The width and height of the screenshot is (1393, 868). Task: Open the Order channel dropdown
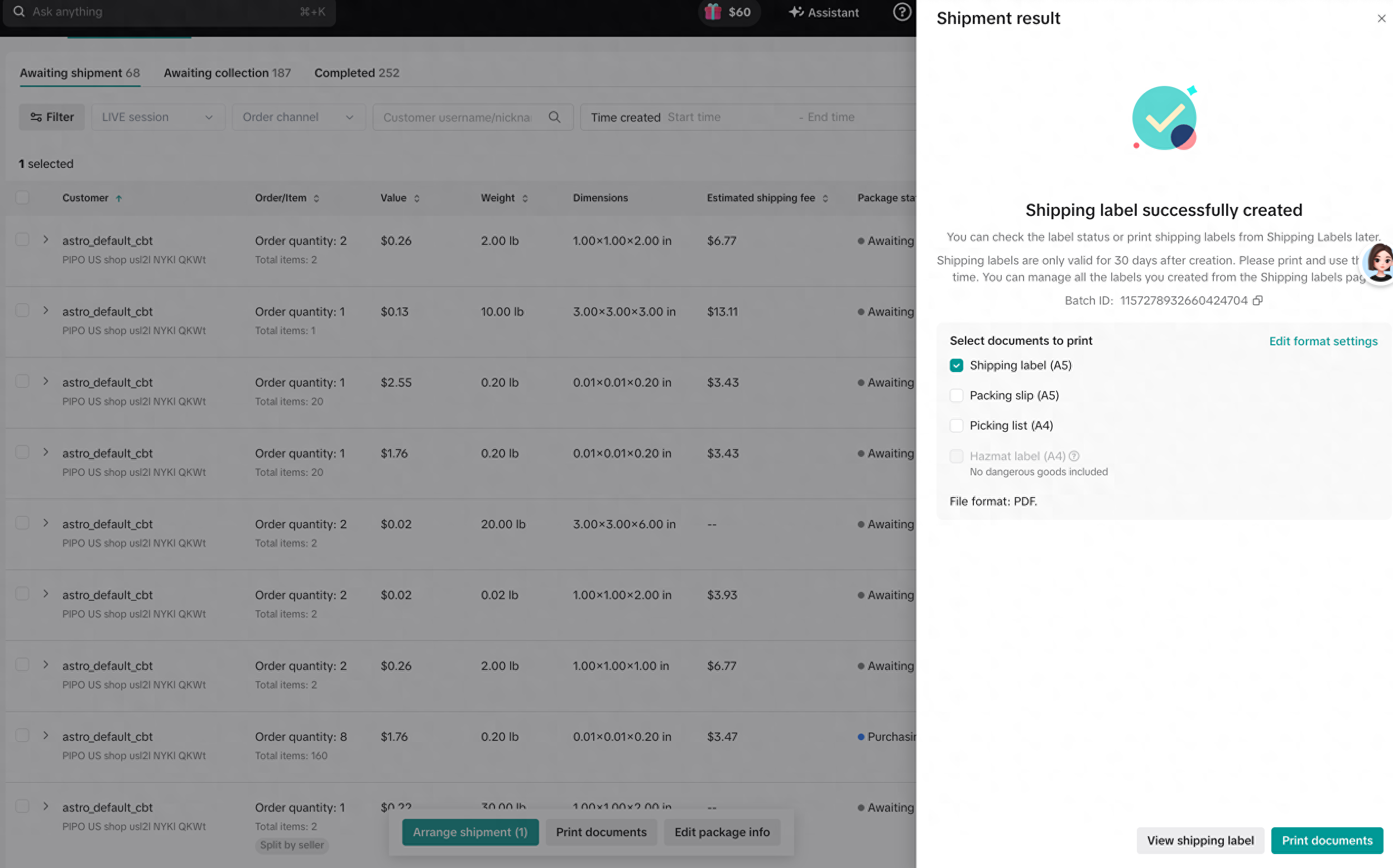click(x=299, y=117)
